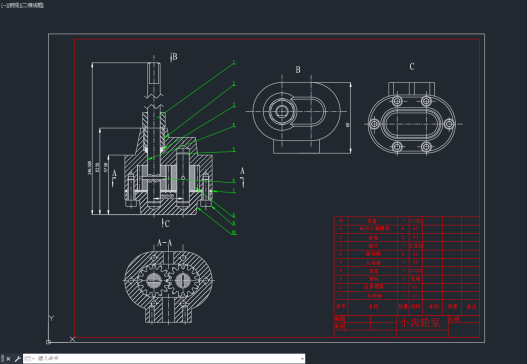The image size is (527, 364).
Task: Select the view label B above the top view
Action: pyautogui.click(x=298, y=70)
